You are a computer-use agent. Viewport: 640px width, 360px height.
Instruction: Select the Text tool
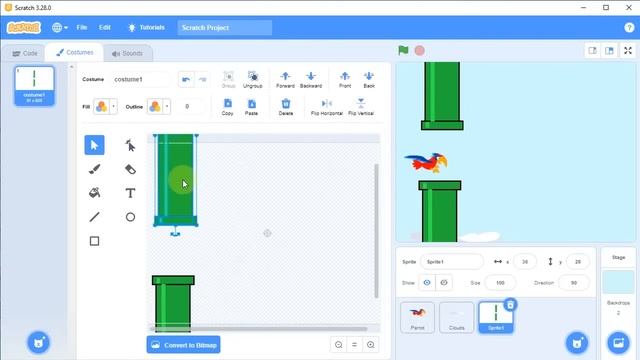pyautogui.click(x=130, y=193)
